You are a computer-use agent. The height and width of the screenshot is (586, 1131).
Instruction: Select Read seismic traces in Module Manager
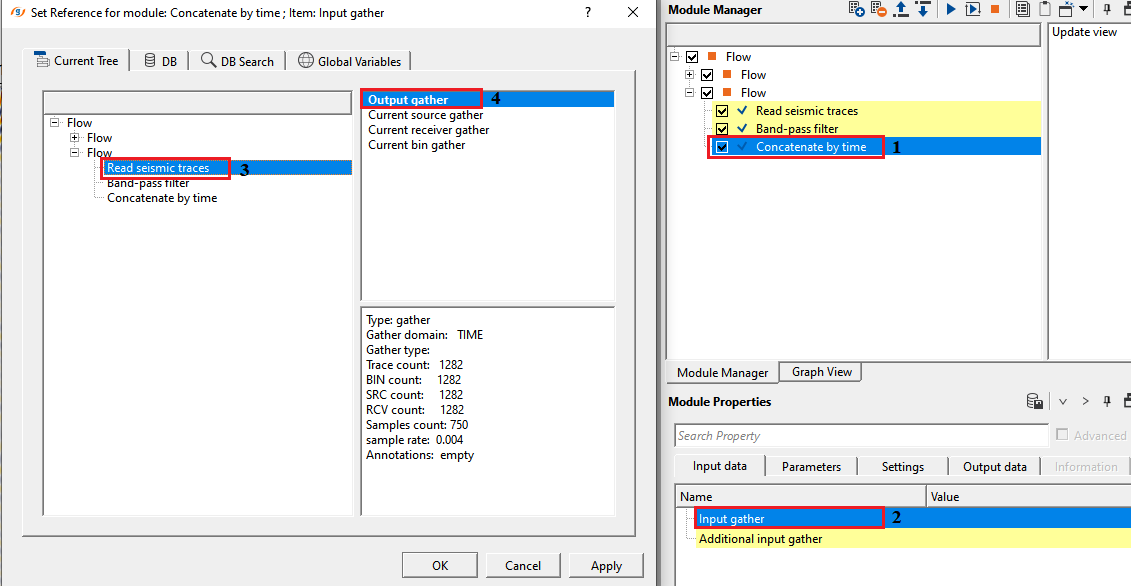point(807,111)
